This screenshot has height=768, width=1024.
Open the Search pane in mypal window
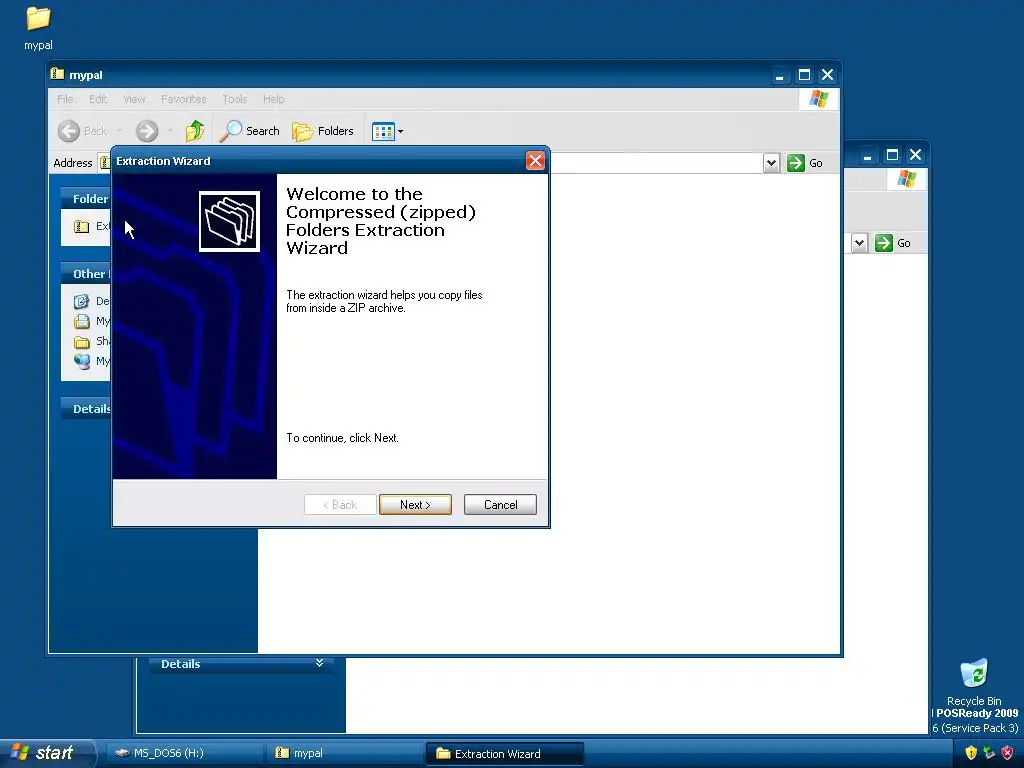click(249, 131)
